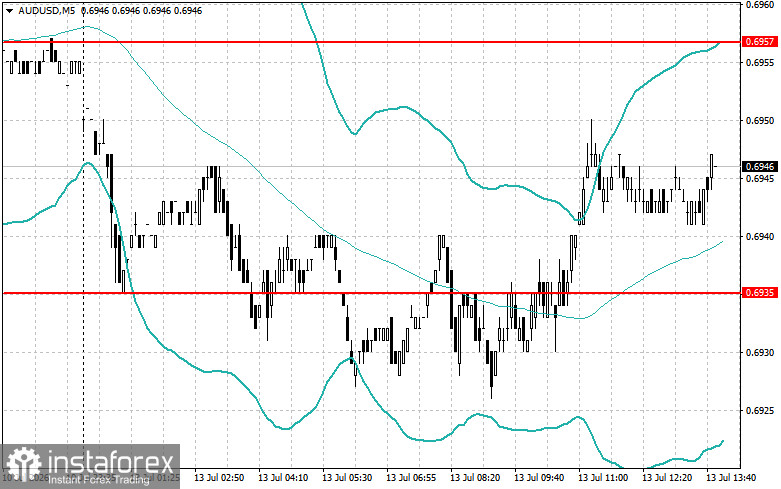This screenshot has width=781, height=489.
Task: Click the 0.6940 price scale label
Action: tap(760, 237)
